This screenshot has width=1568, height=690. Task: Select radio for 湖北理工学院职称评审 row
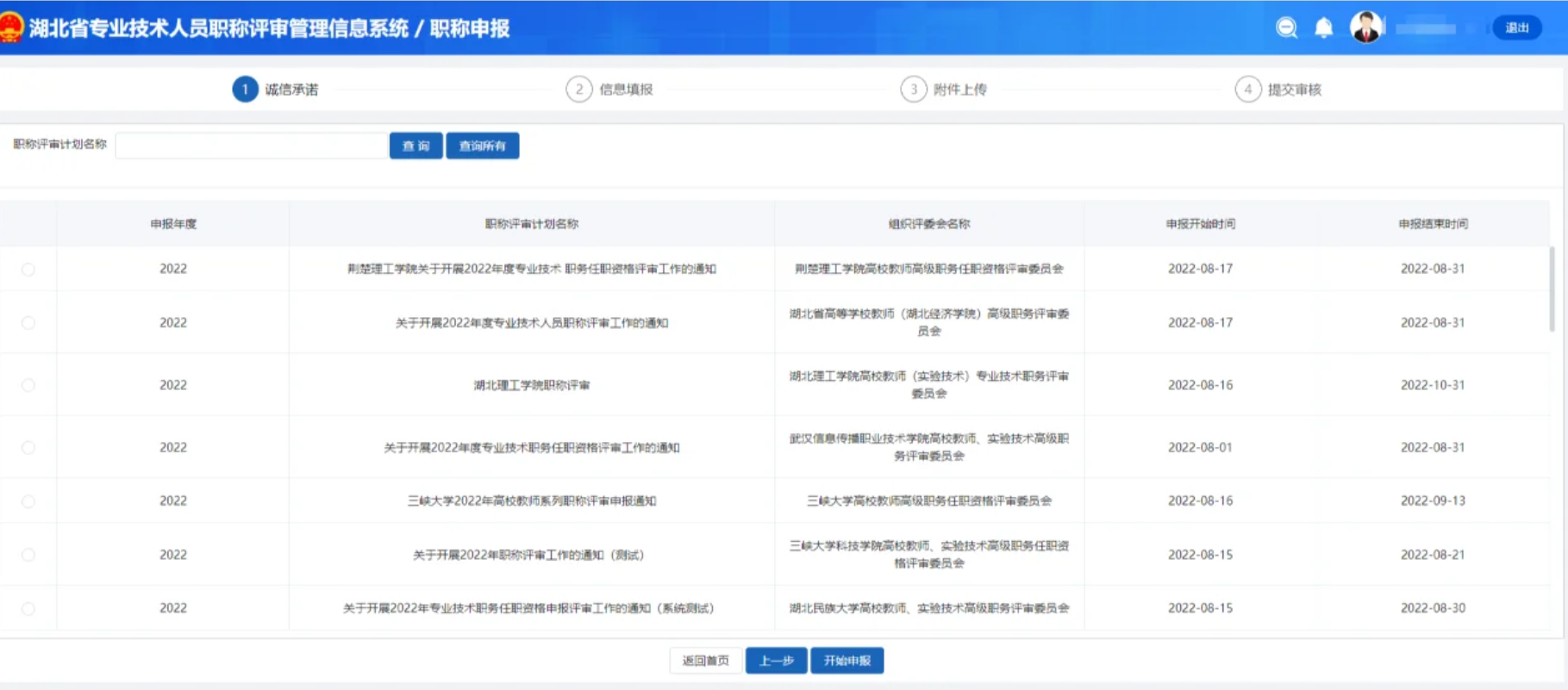pyautogui.click(x=28, y=385)
